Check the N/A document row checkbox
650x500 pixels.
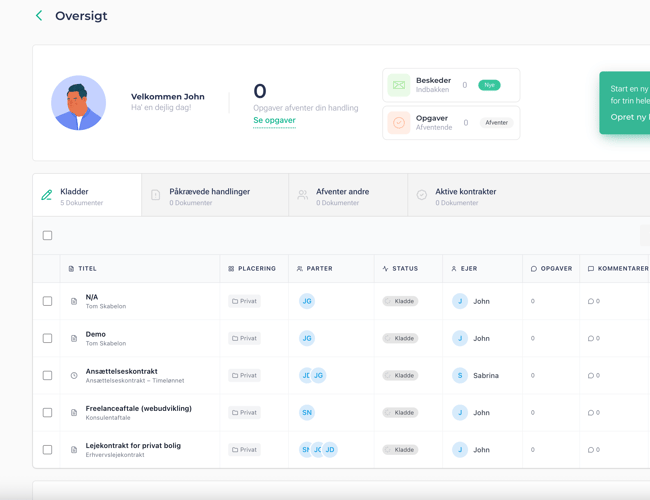tap(47, 301)
